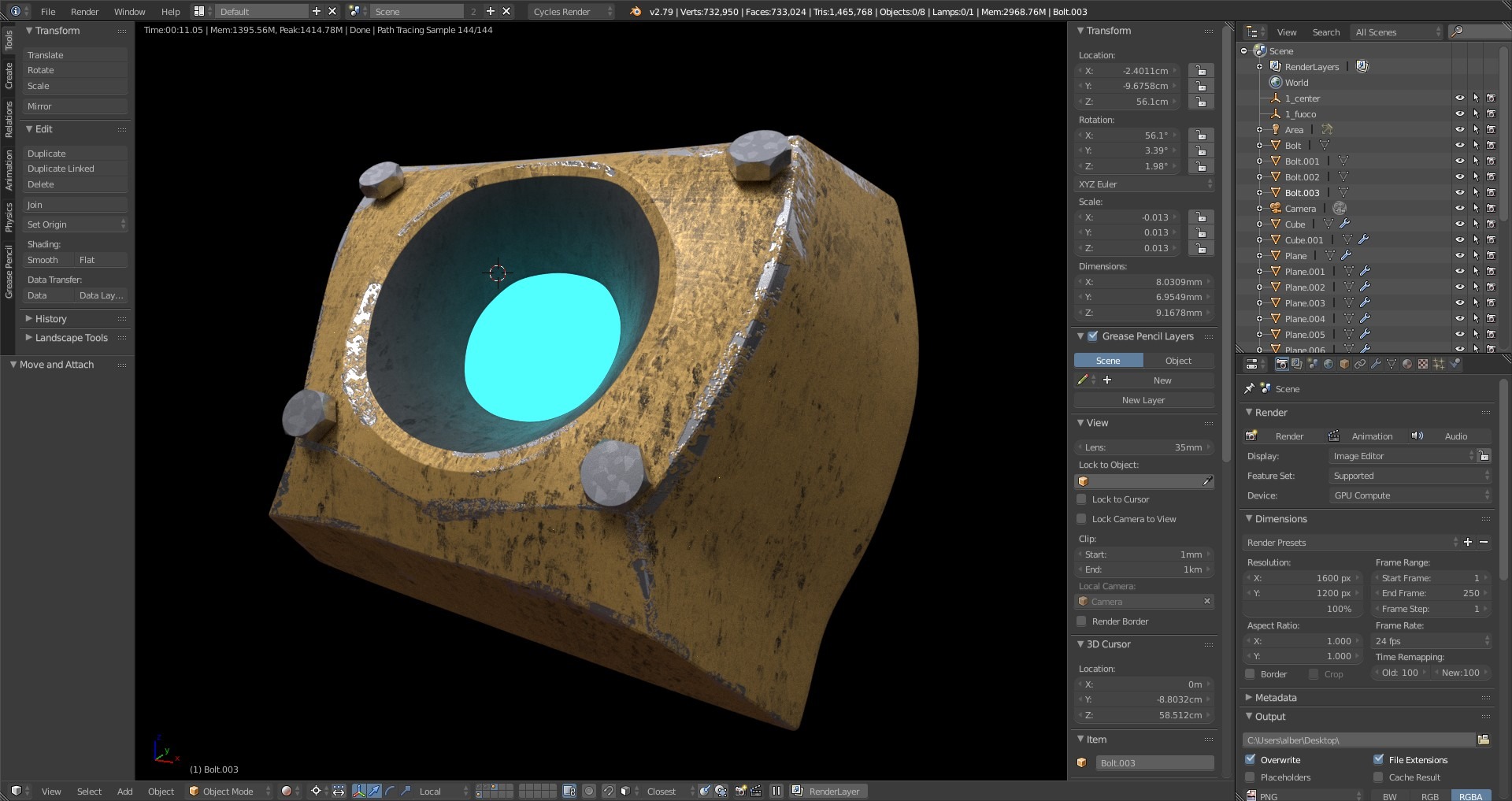Click the OpenGL render animation clapper icon

(x=756, y=791)
